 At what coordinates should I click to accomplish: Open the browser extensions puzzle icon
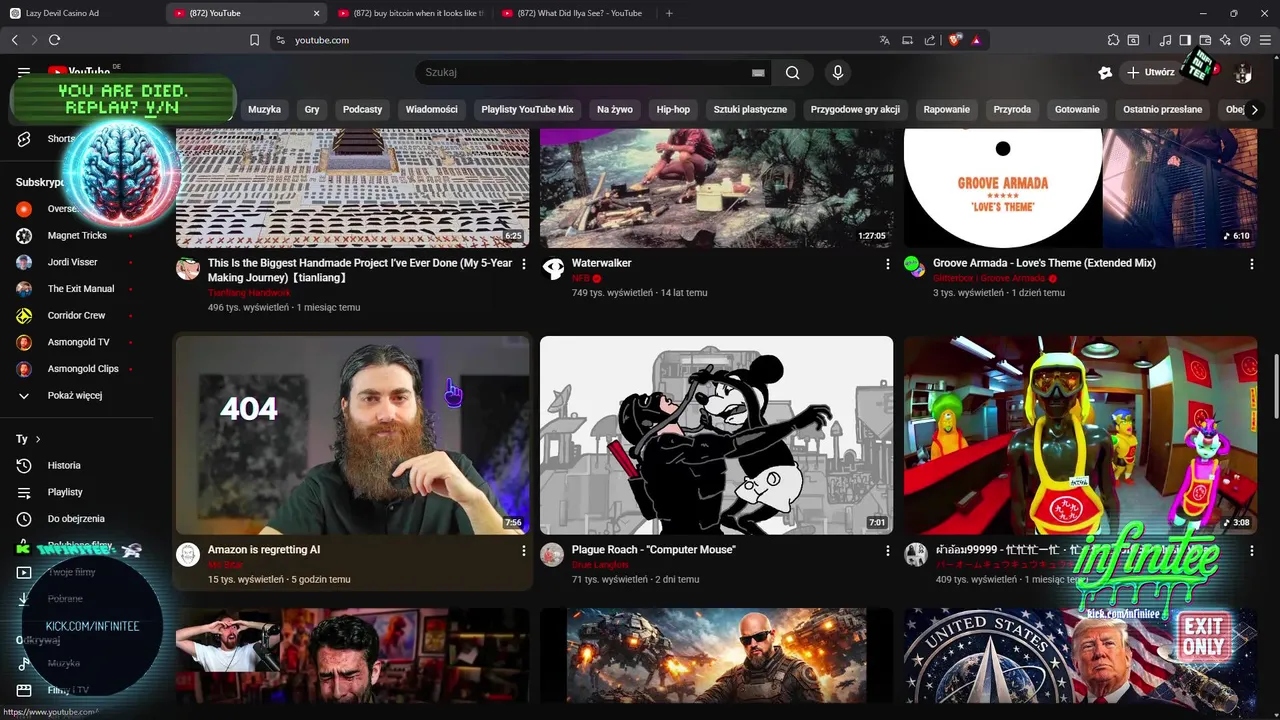(x=1113, y=40)
